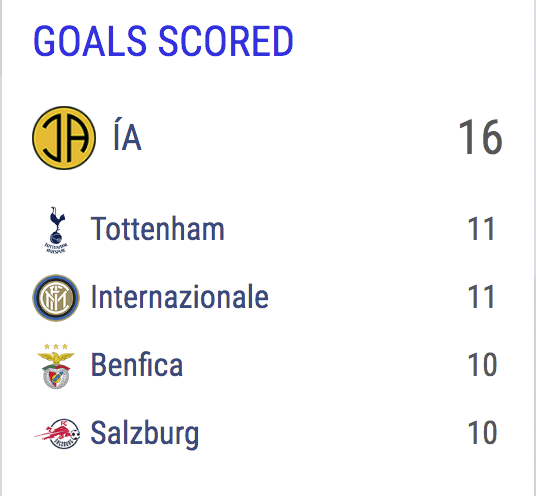Open the Internazionale team link
This screenshot has width=536, height=496.
(x=180, y=297)
